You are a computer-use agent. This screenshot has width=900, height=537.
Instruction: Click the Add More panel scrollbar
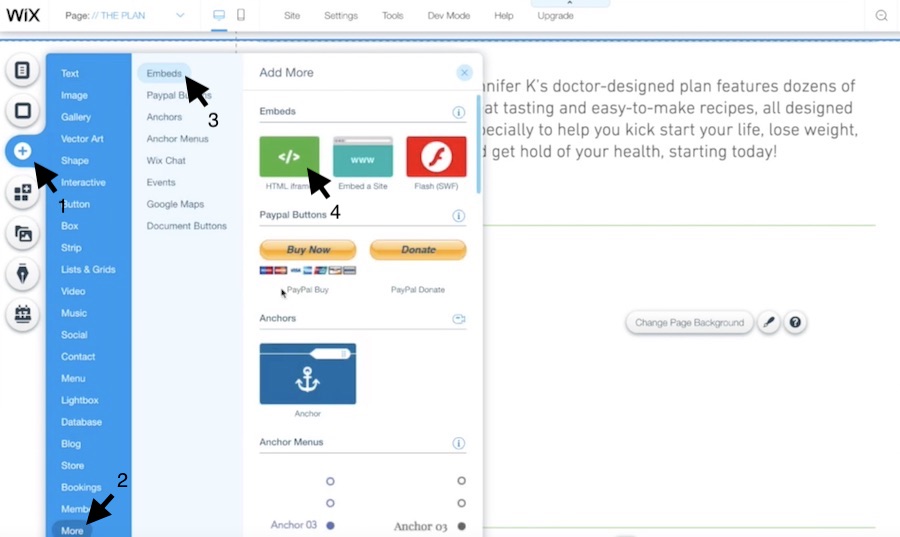click(479, 145)
